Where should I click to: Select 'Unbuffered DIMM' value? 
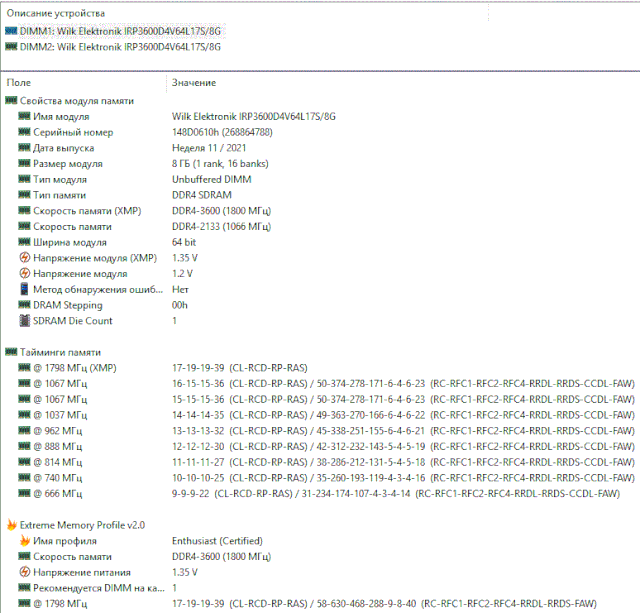point(211,179)
